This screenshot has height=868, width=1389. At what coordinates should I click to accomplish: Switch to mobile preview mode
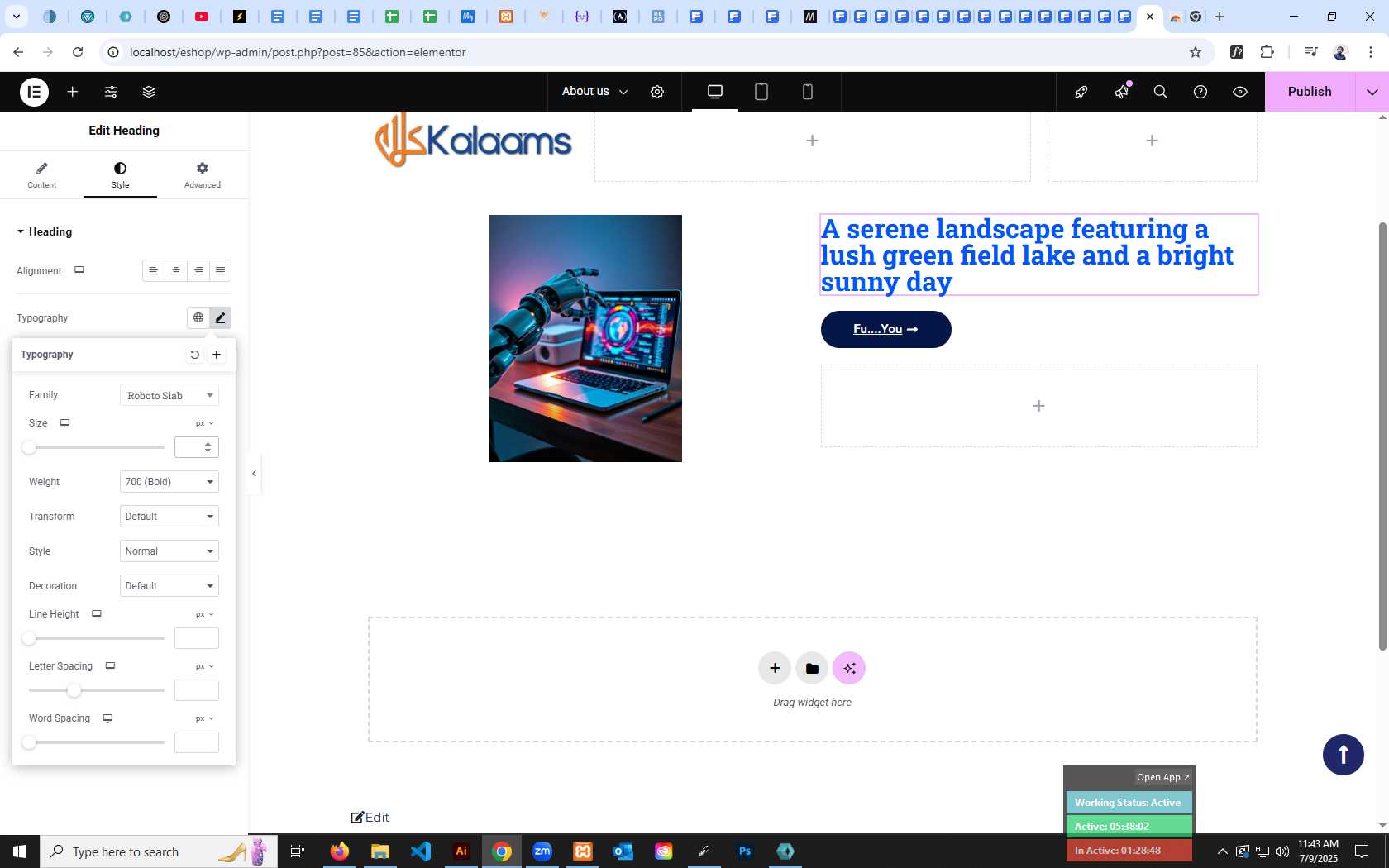pyautogui.click(x=808, y=92)
